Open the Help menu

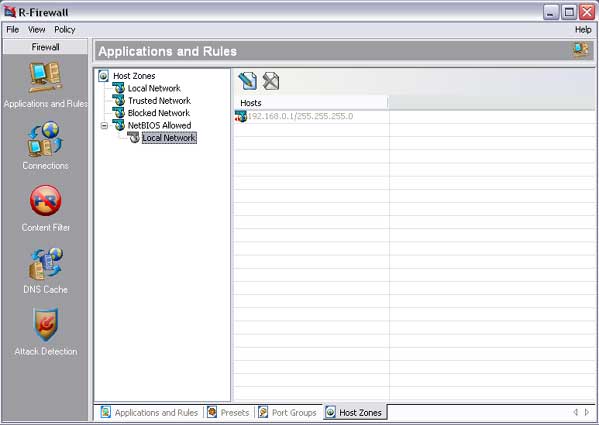(583, 29)
